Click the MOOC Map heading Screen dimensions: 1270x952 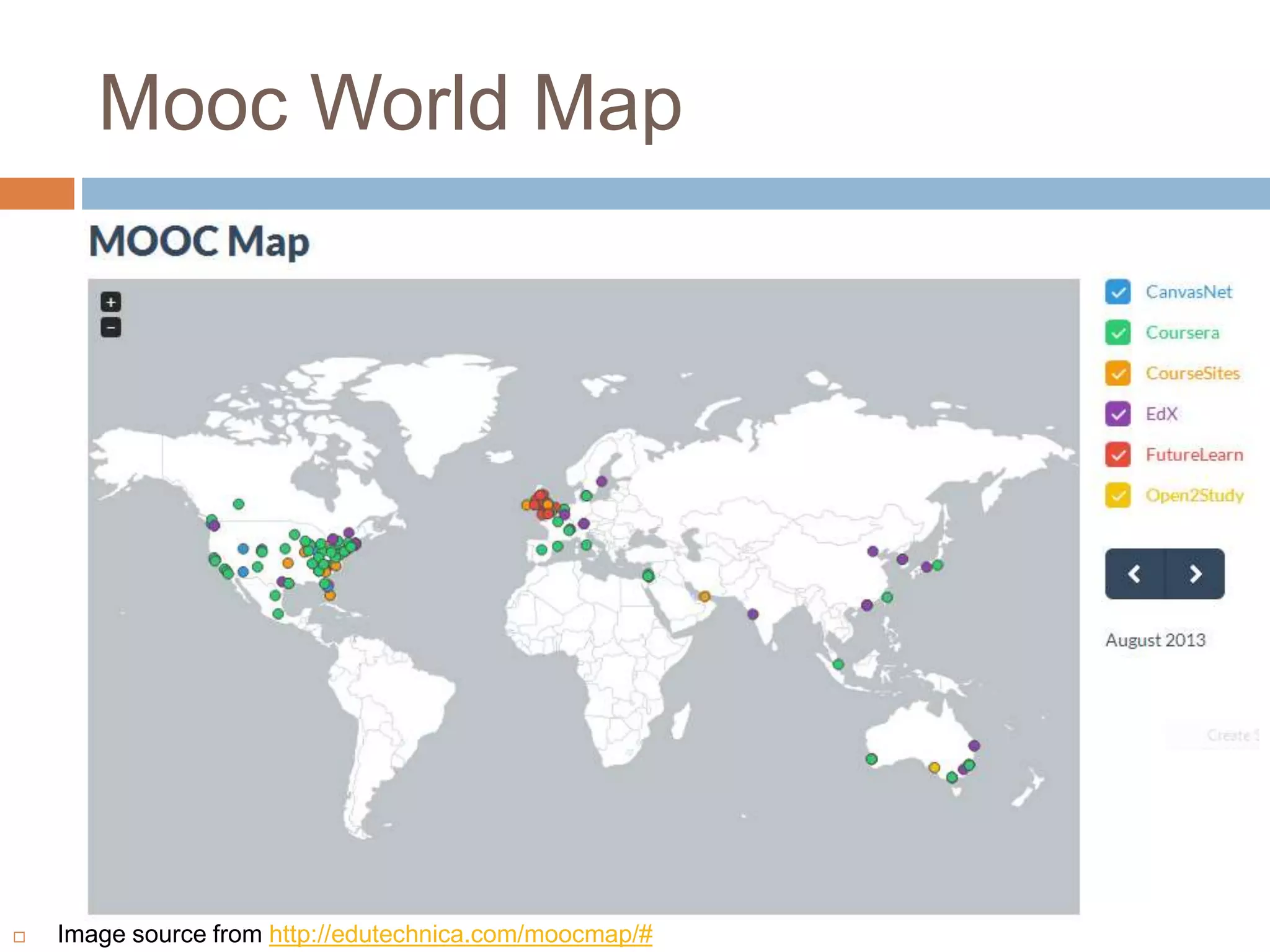(x=199, y=242)
